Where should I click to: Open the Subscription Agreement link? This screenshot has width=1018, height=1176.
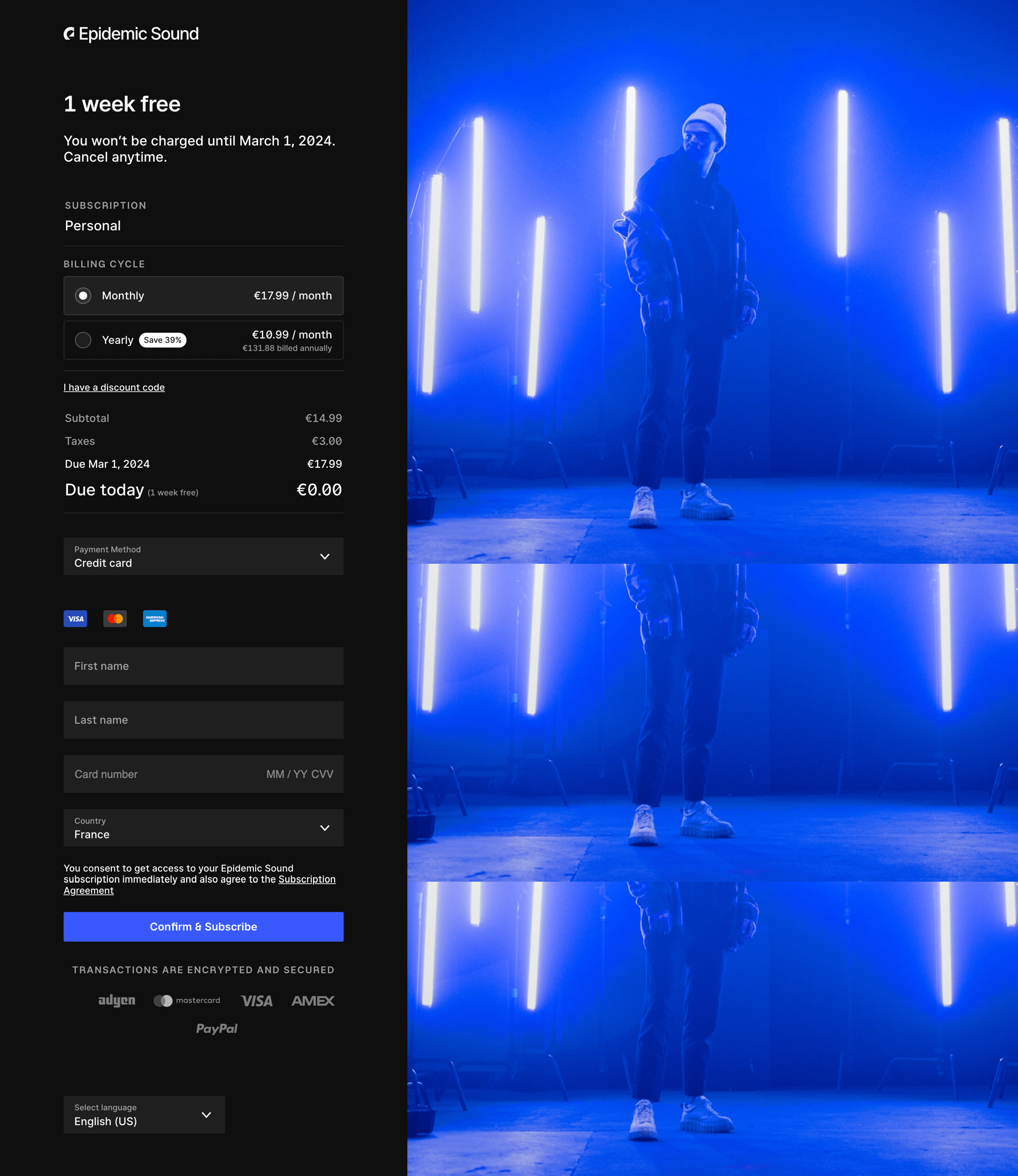[307, 879]
